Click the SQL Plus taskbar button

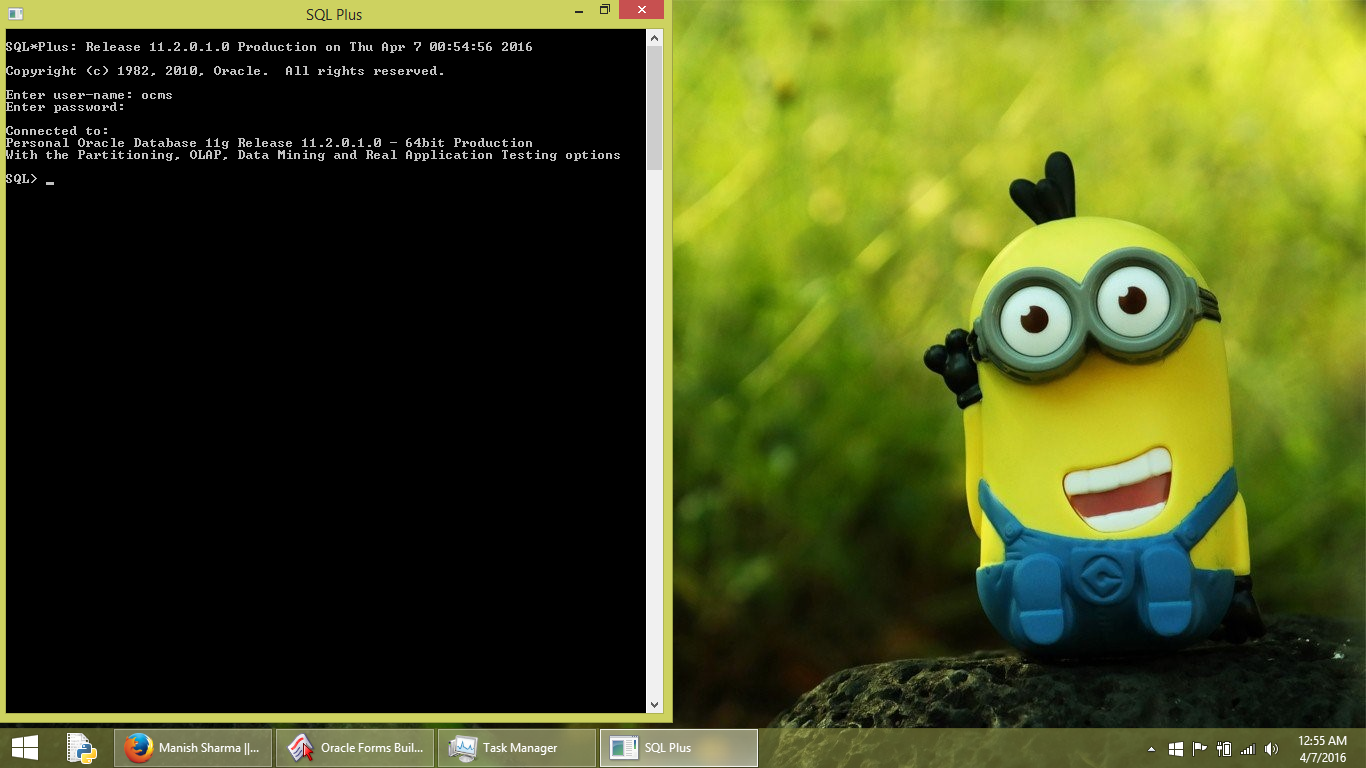[x=678, y=748]
